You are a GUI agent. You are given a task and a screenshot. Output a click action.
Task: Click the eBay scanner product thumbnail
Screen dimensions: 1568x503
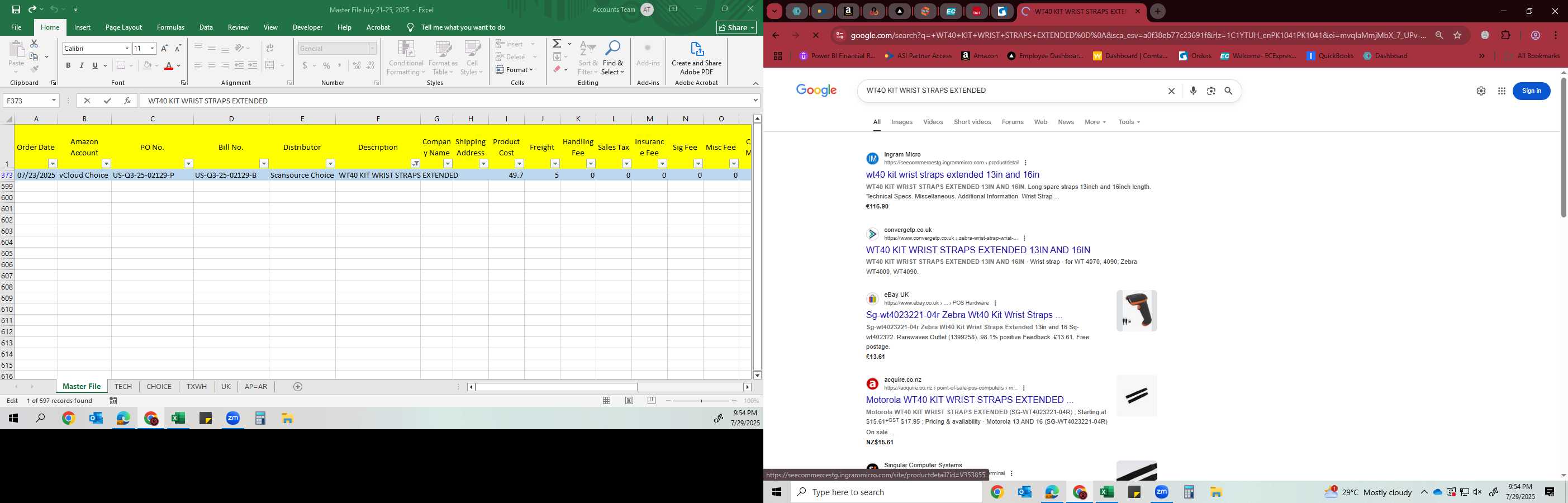coord(1137,311)
